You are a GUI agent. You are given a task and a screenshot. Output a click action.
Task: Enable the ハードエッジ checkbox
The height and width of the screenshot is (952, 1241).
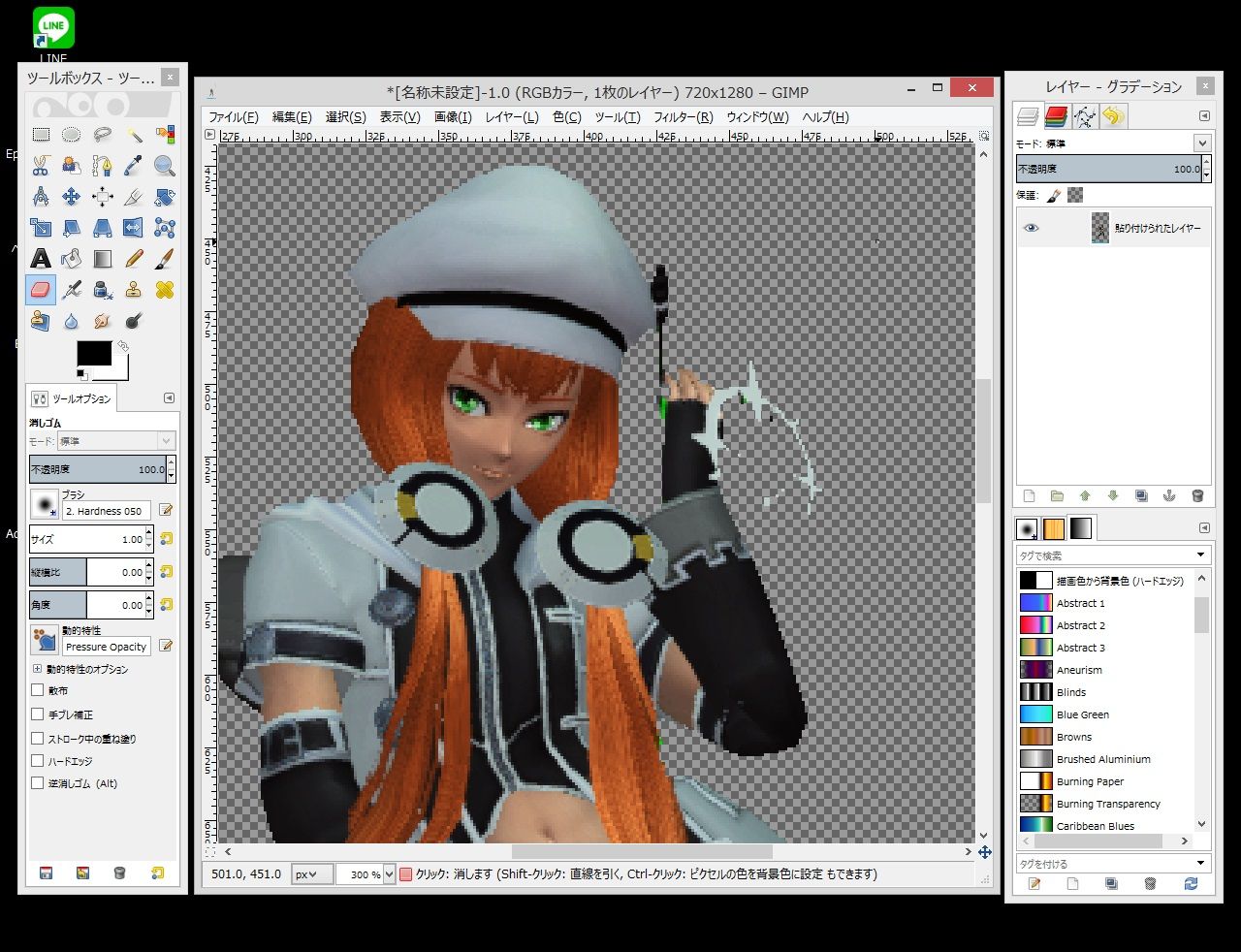pos(38,761)
